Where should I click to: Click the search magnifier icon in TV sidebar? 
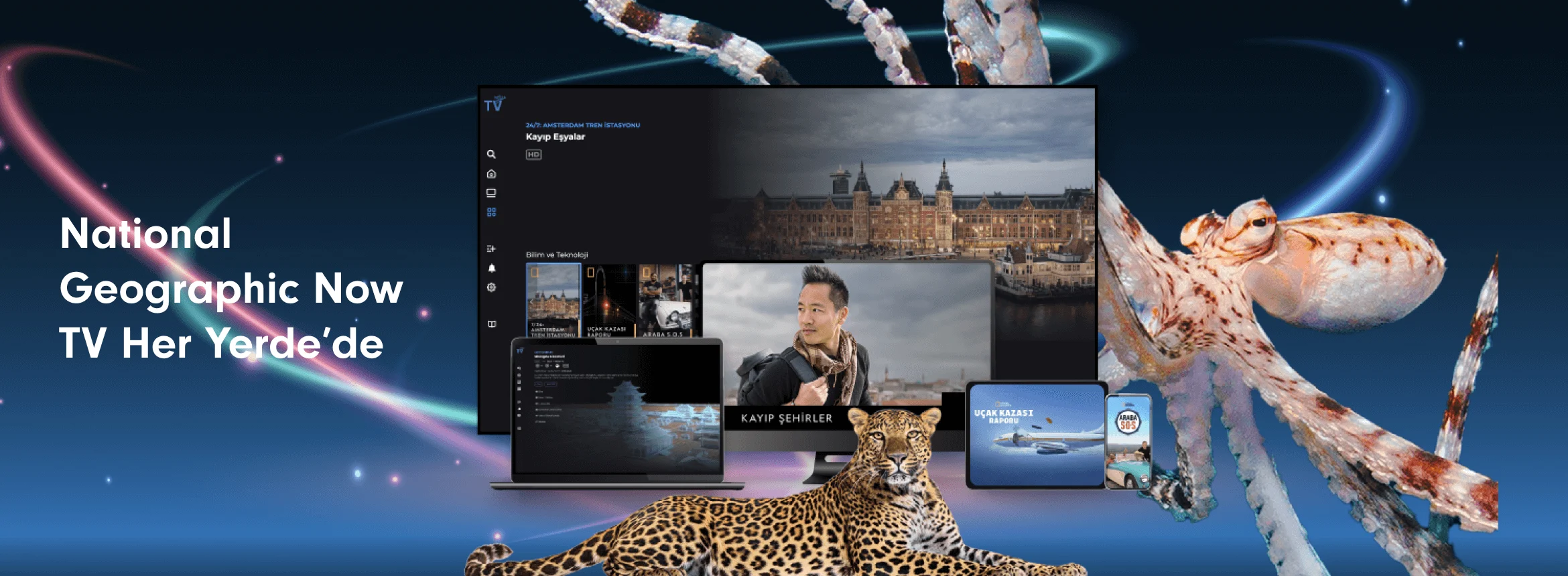(491, 154)
